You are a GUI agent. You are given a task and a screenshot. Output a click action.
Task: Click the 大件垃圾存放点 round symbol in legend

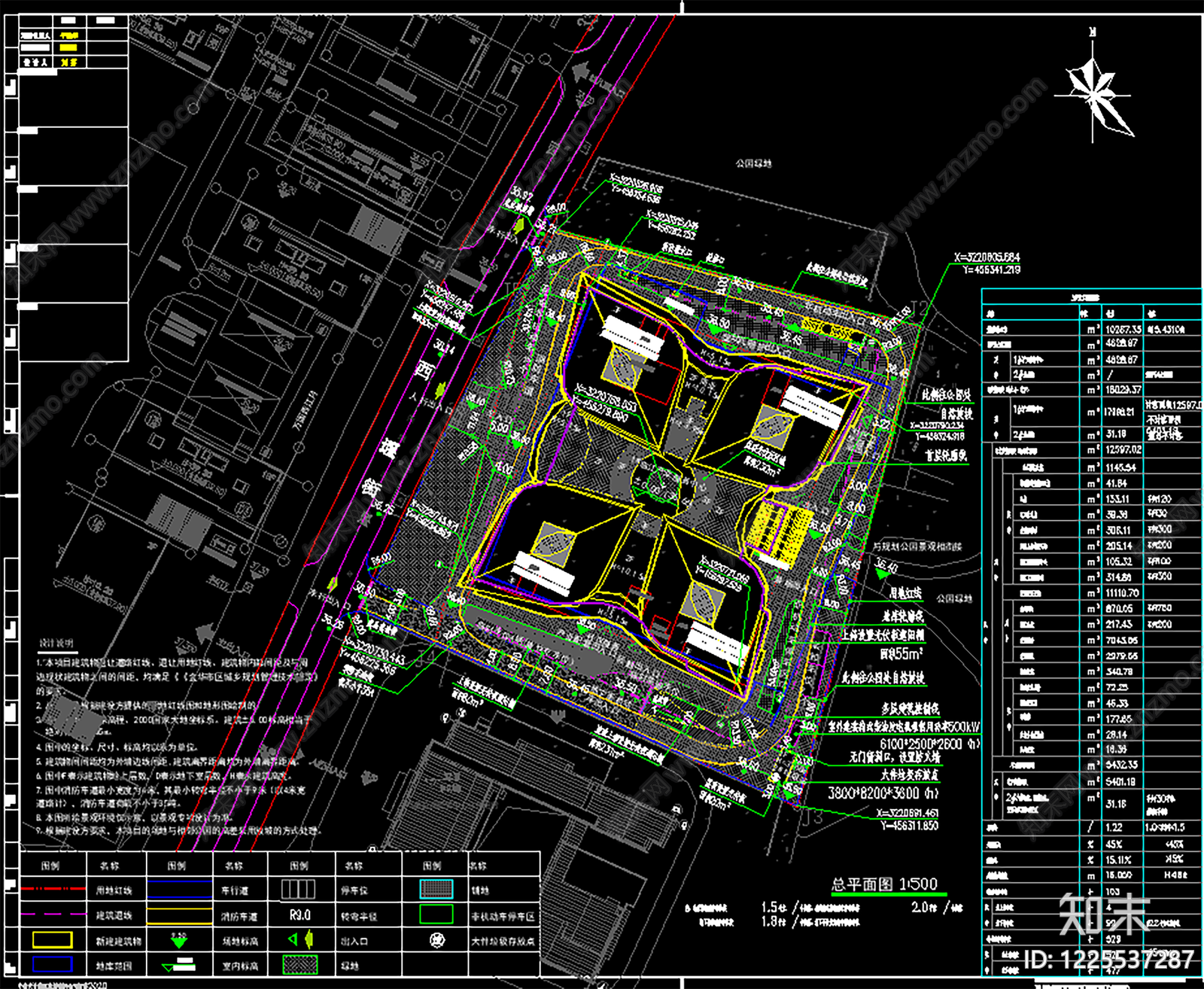point(436,940)
